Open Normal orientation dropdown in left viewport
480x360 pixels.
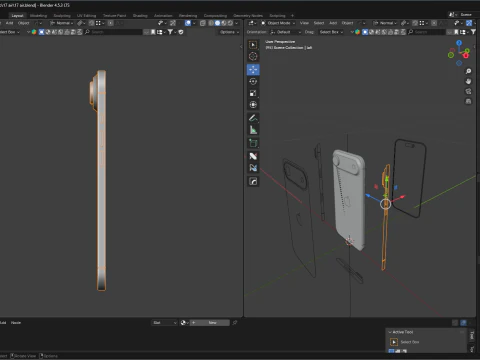click(61, 23)
